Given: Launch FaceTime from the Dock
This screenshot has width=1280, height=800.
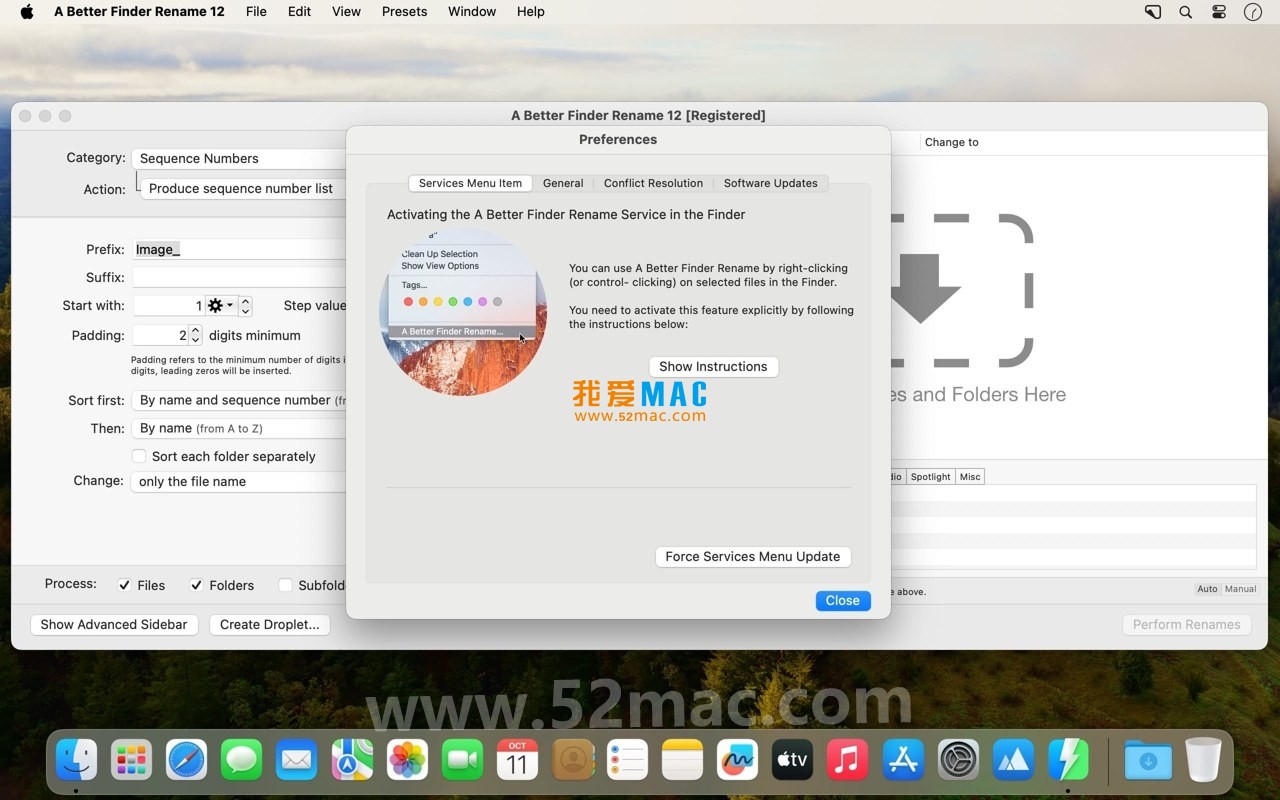Looking at the screenshot, I should (x=462, y=760).
